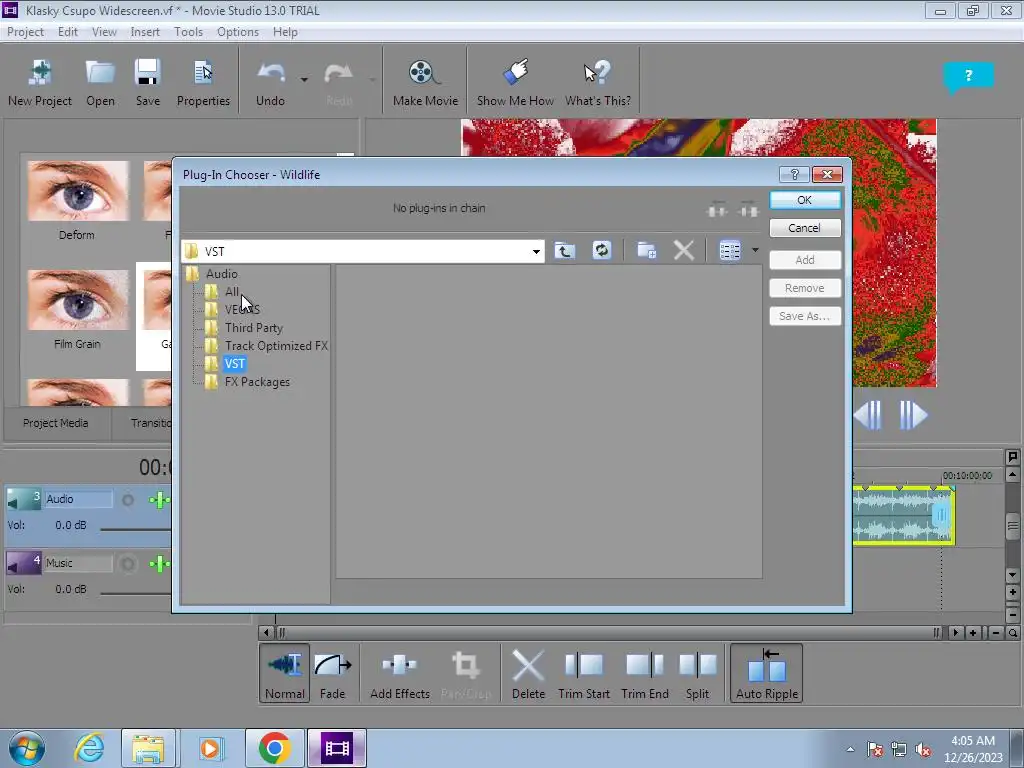Image resolution: width=1024 pixels, height=768 pixels.
Task: Delete the selected plug-in with X icon
Action: point(684,251)
